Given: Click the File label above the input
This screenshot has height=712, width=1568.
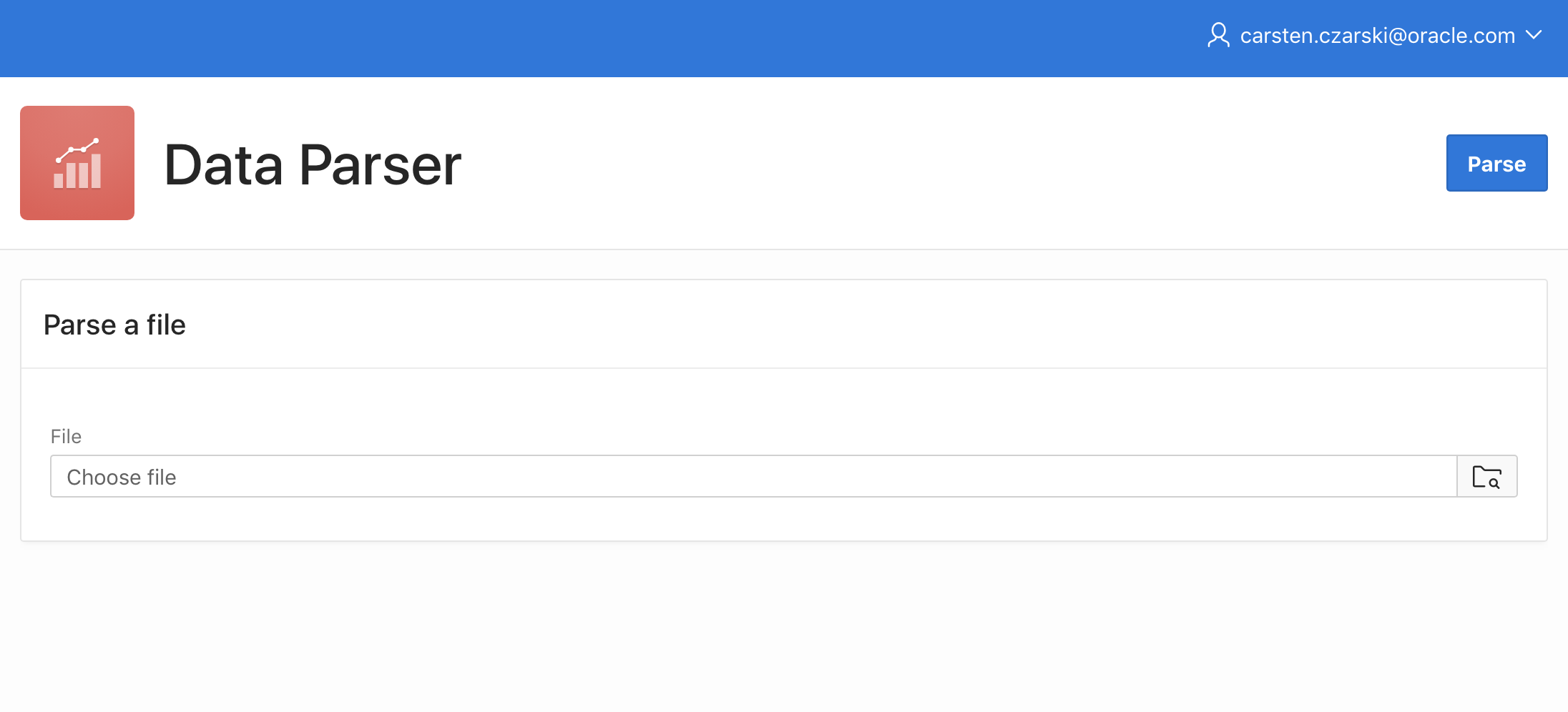Looking at the screenshot, I should (x=66, y=436).
